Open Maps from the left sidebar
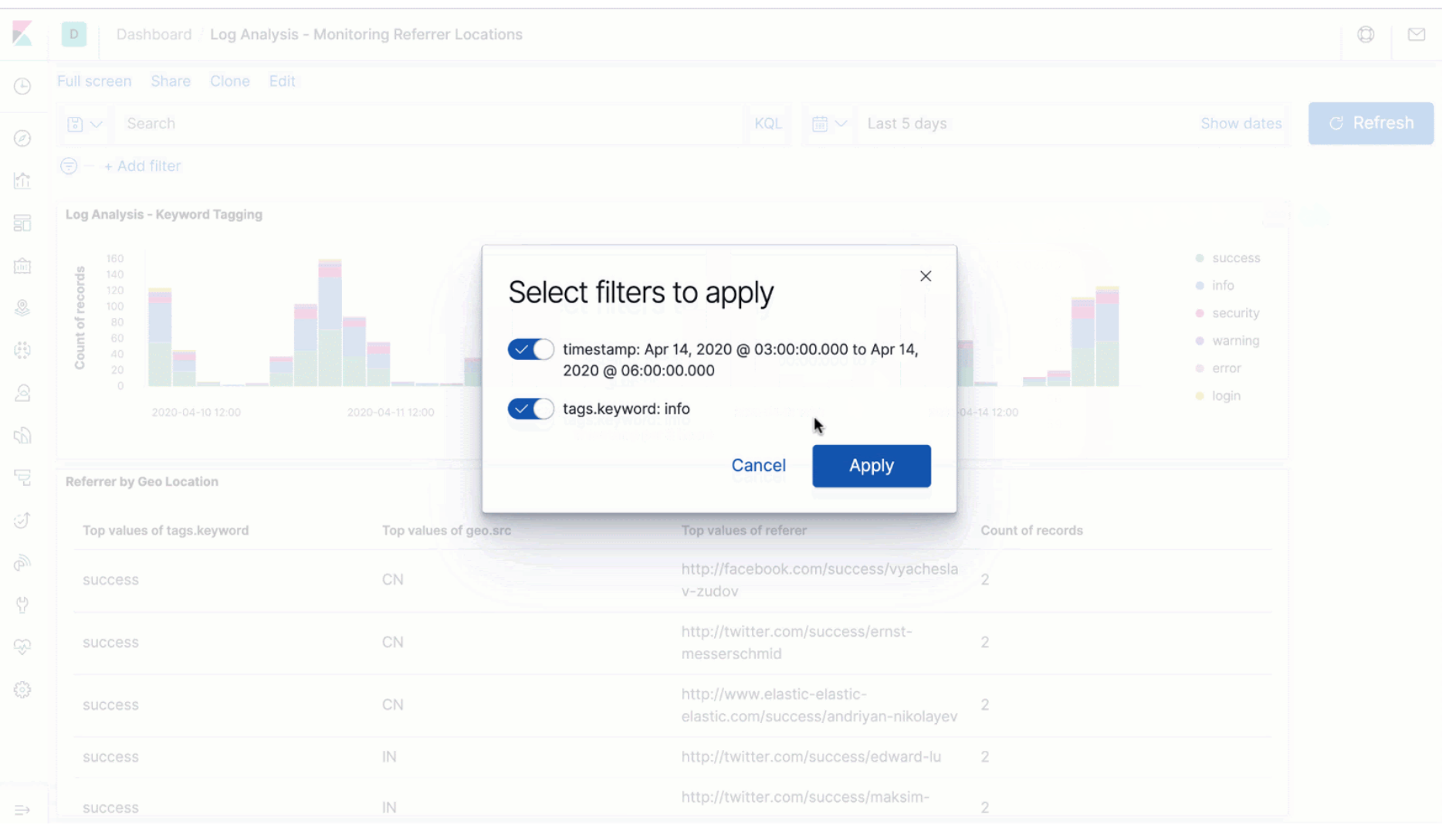The width and height of the screenshot is (1456, 825). [22, 307]
